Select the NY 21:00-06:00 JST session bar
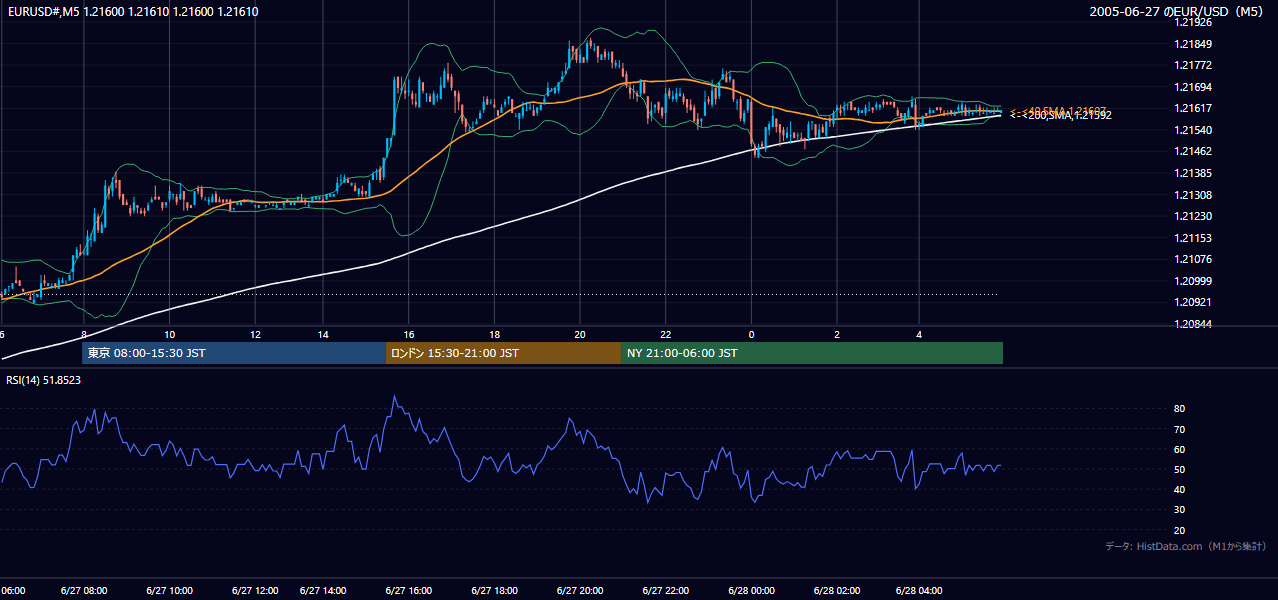Image resolution: width=1278 pixels, height=600 pixels. coord(812,353)
